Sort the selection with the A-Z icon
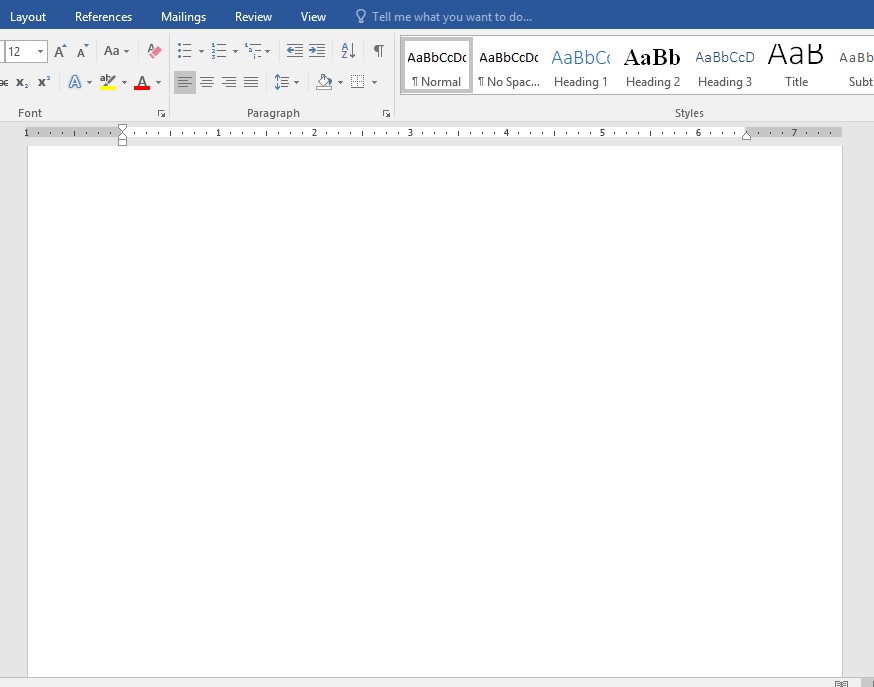 pyautogui.click(x=348, y=51)
